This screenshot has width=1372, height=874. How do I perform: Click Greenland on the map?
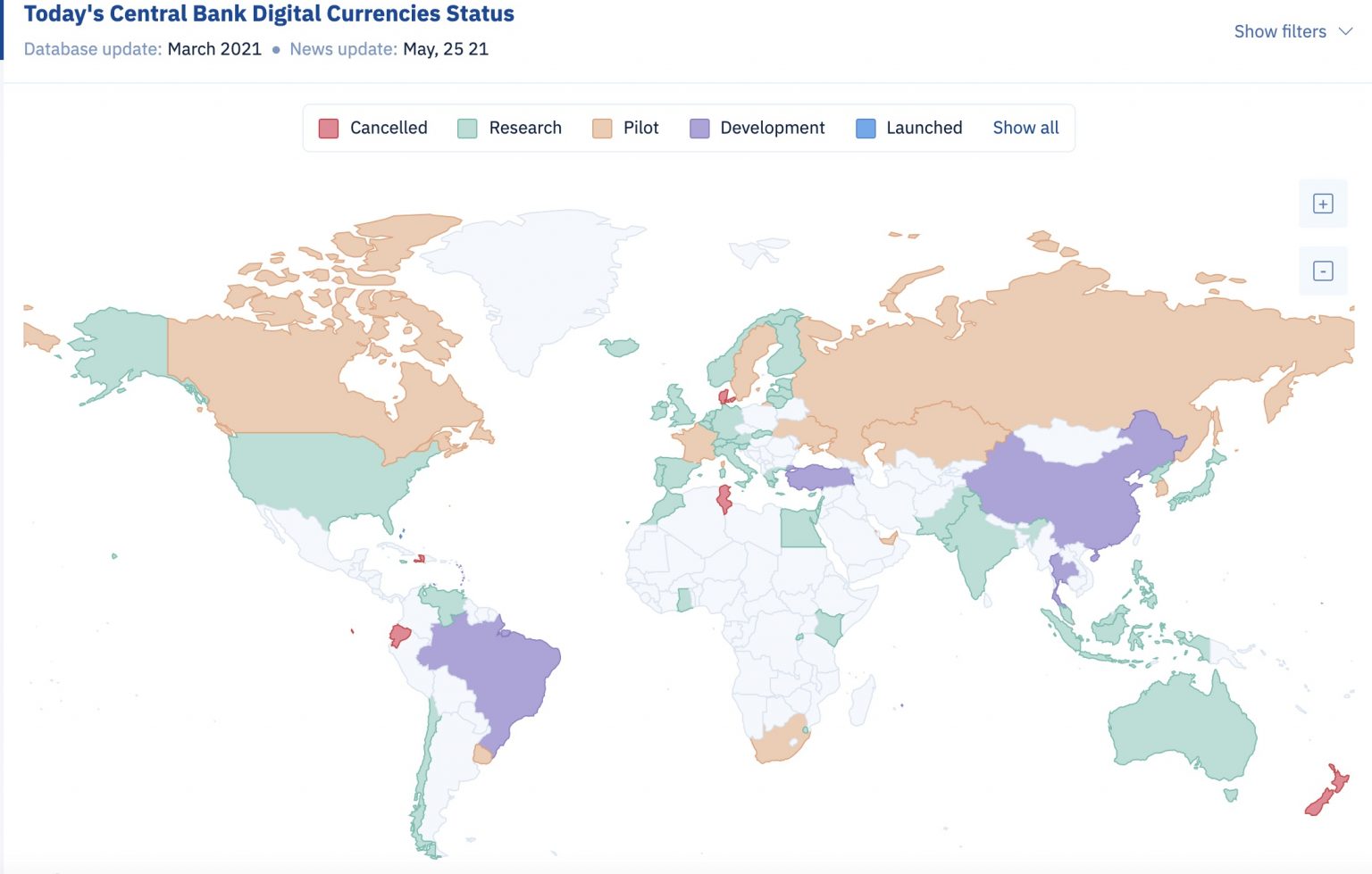pyautogui.click(x=536, y=277)
